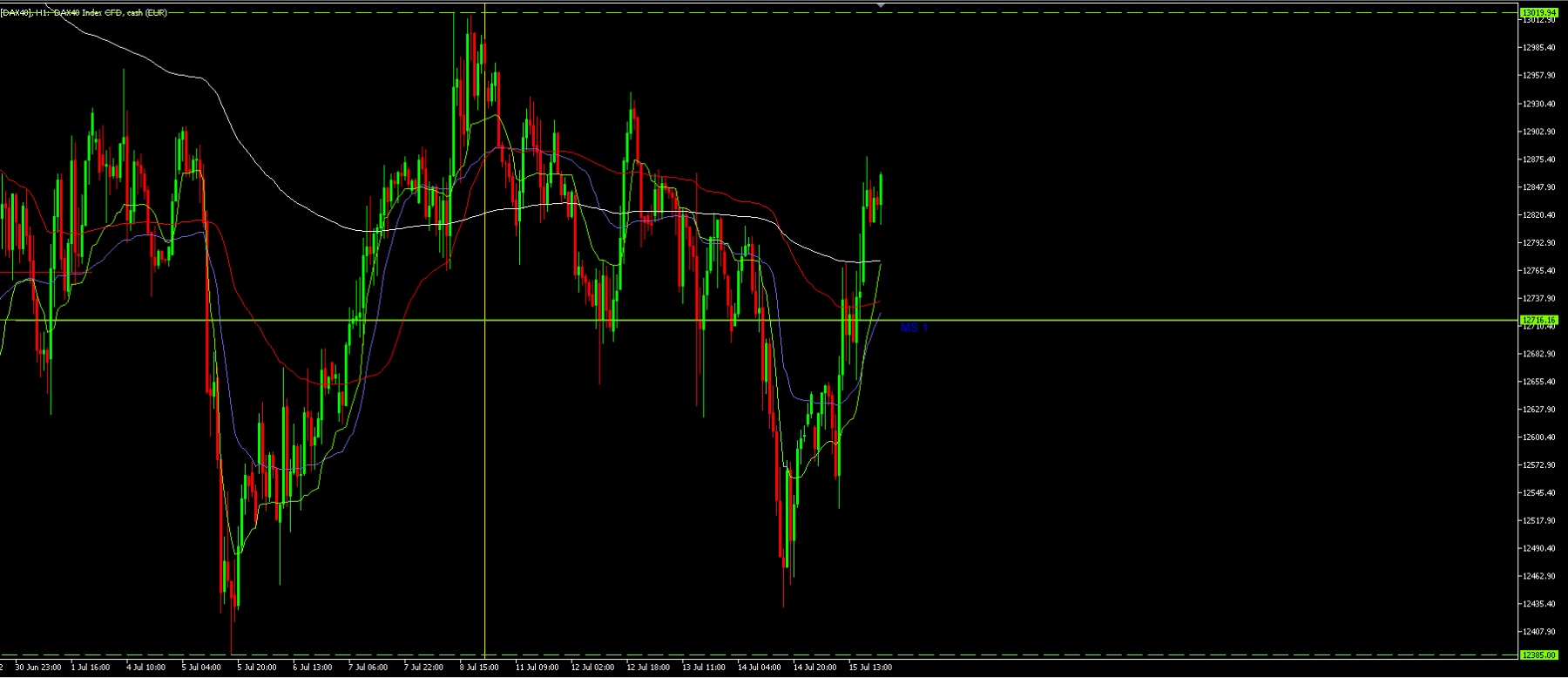Click the 15 Jul 13:00 time axis label
Screen dimensions: 1568x678
(x=870, y=668)
